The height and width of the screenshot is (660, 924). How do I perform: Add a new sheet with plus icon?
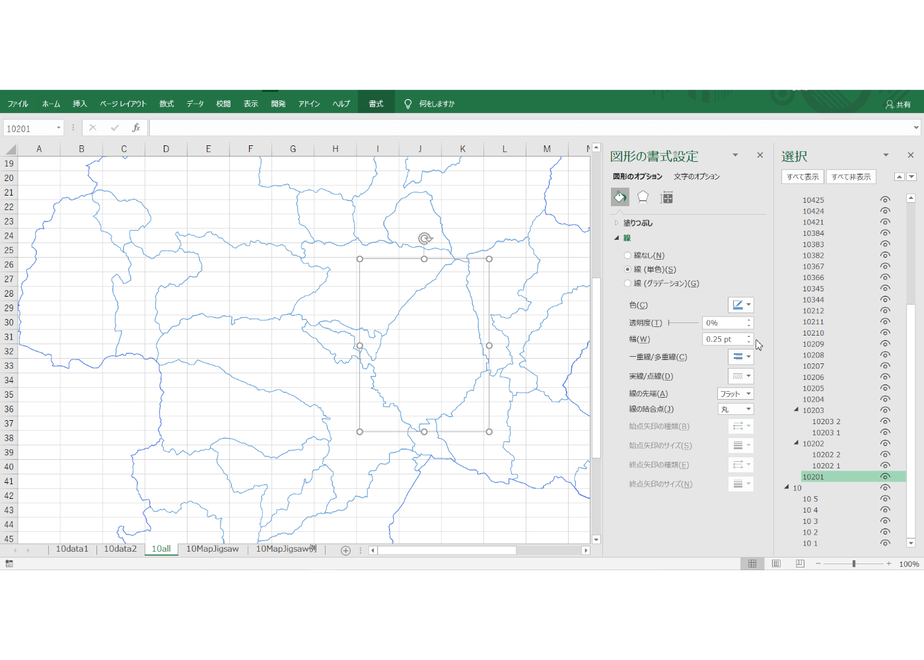point(345,550)
